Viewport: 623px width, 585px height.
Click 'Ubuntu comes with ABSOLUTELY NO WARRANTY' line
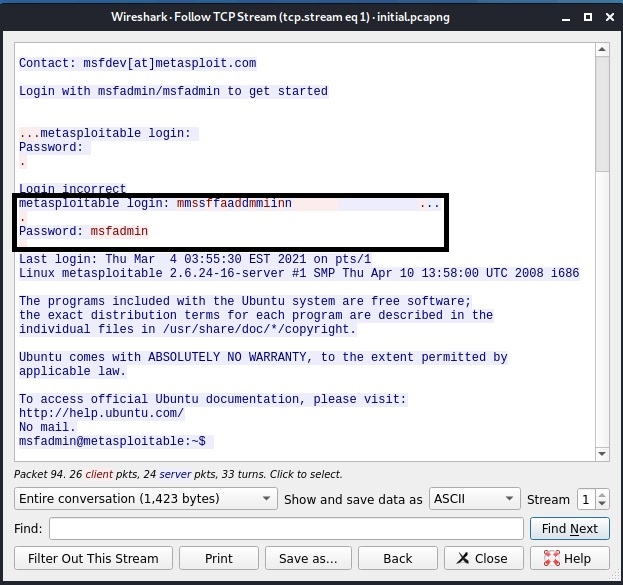[x=263, y=356]
